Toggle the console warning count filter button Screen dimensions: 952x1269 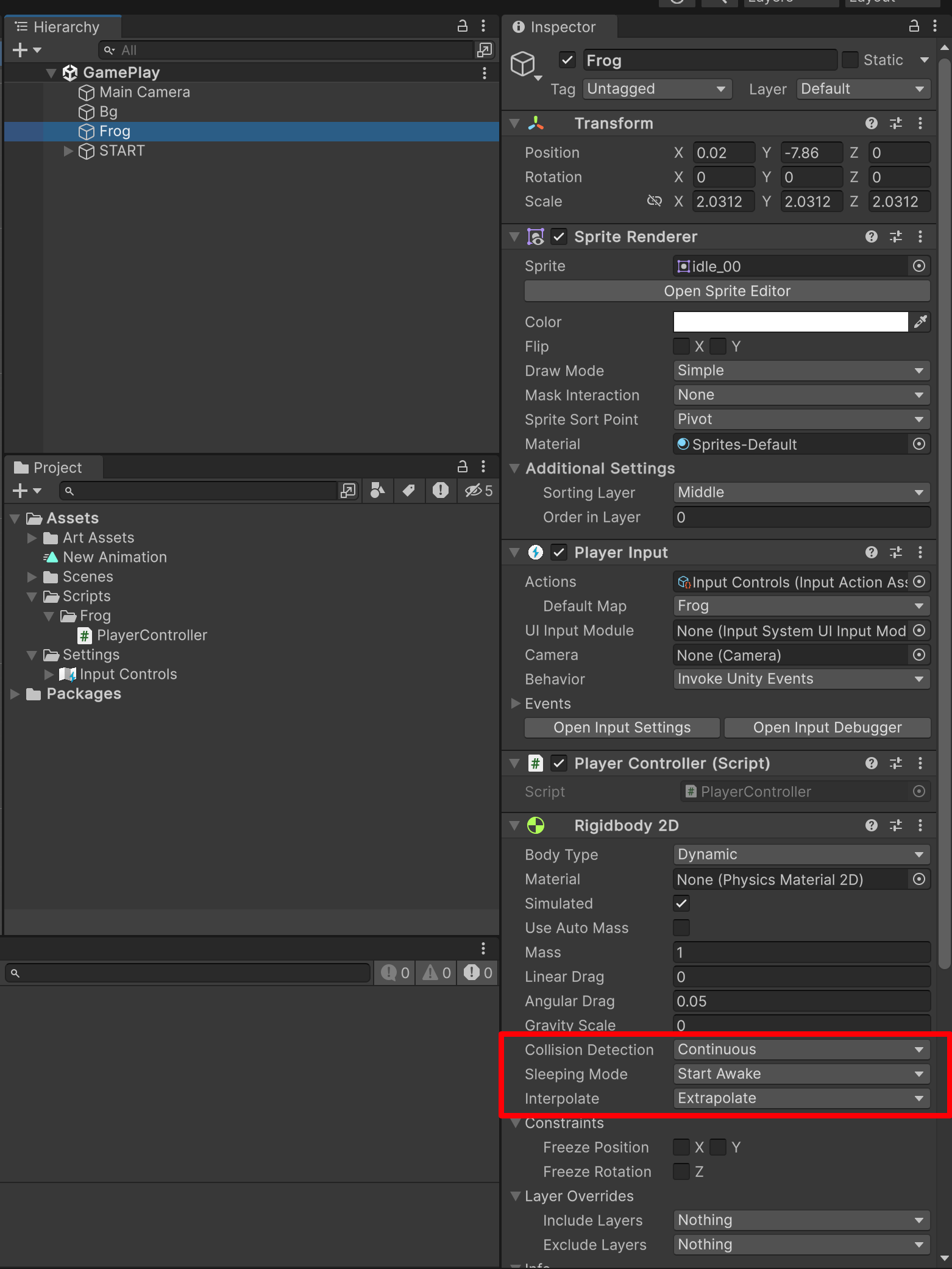(437, 973)
